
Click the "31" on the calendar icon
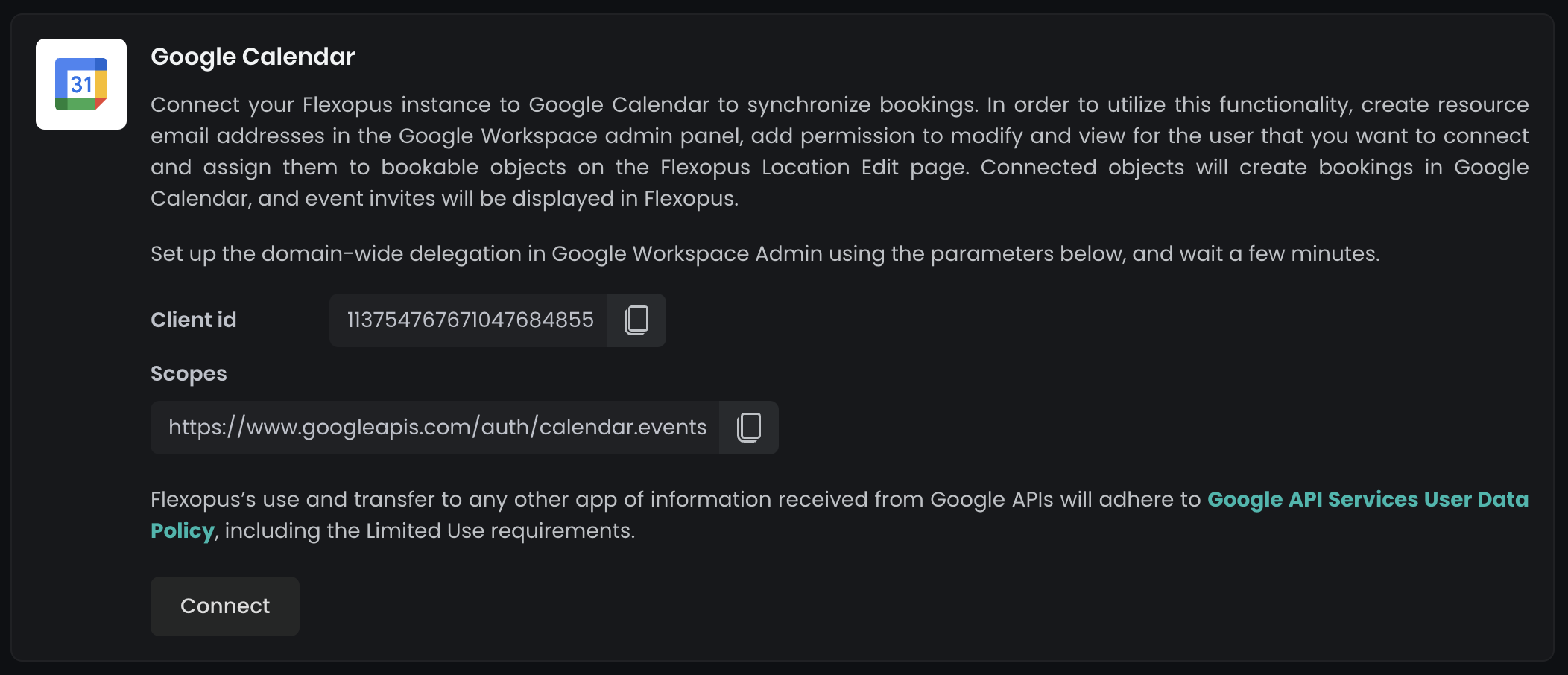[80, 84]
